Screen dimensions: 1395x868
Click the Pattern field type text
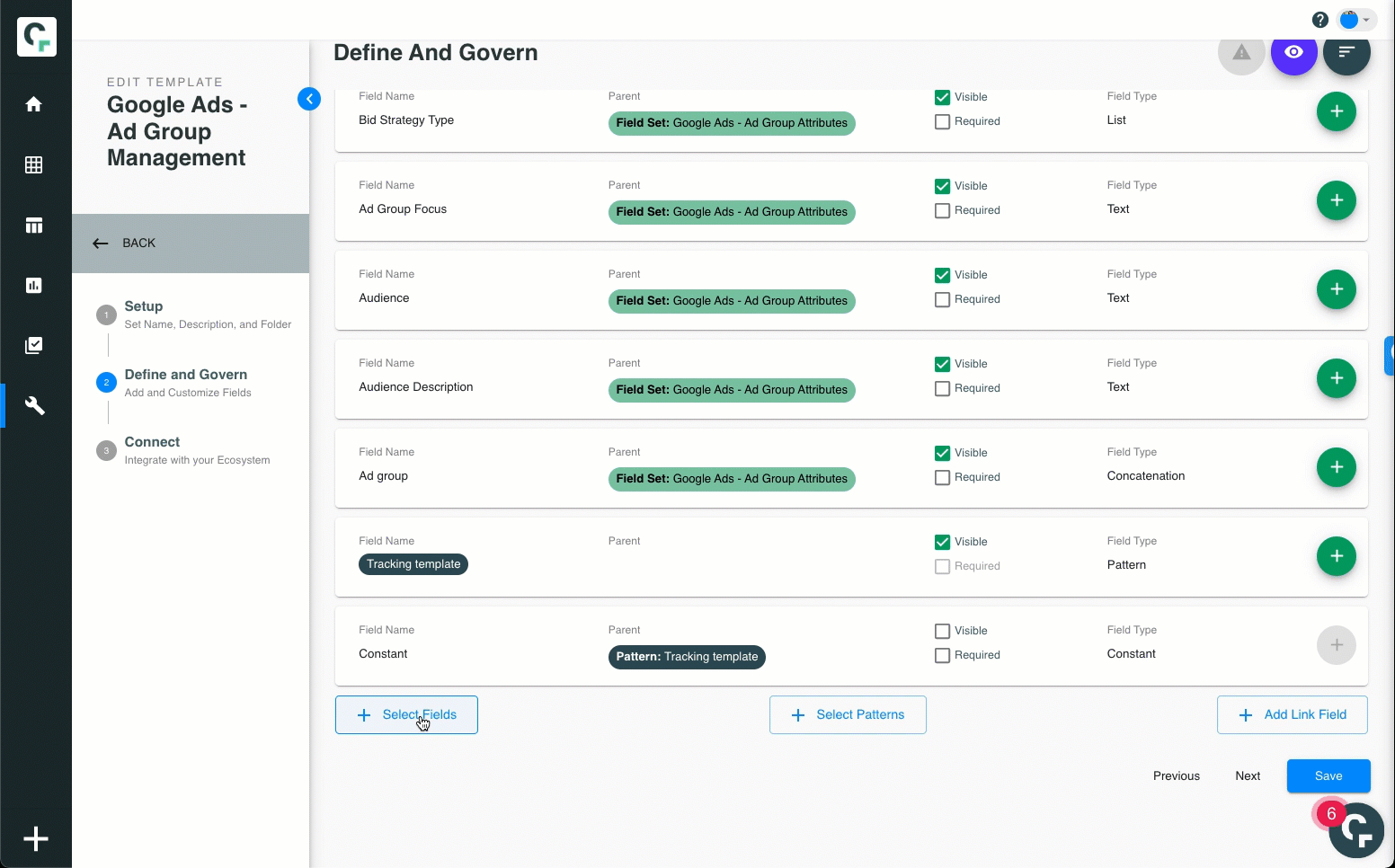point(1126,565)
